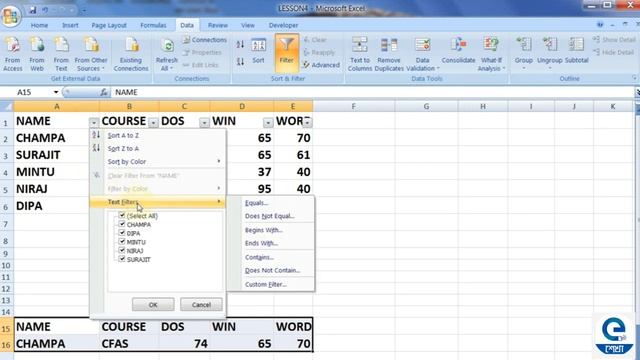Uncheck CHAMPA in filter list
Screen dimensions: 640x360
coord(122,224)
